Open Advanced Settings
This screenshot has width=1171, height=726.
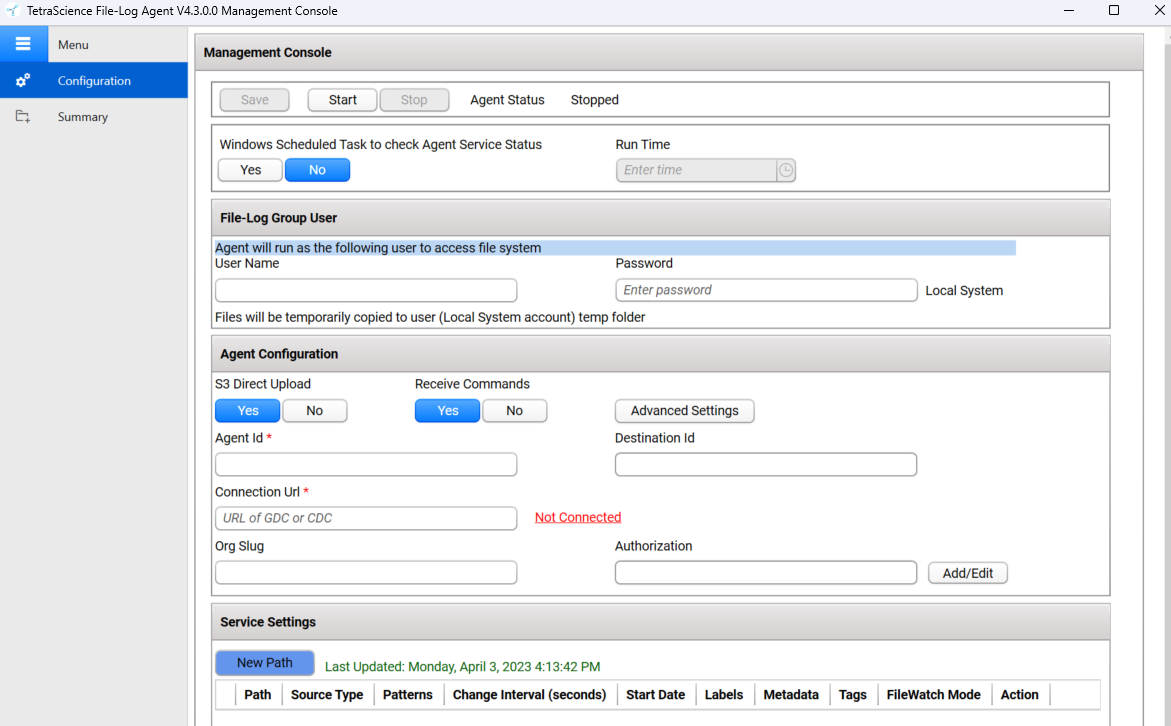684,410
